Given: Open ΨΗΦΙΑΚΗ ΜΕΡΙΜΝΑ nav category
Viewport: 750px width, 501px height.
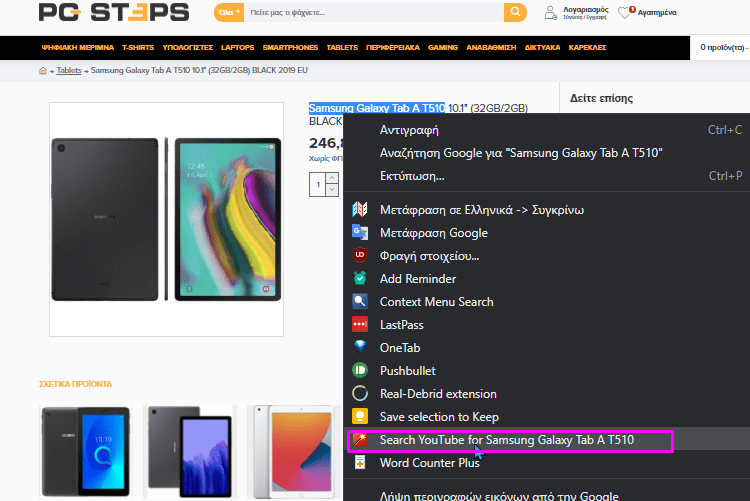Looking at the screenshot, I should coord(77,47).
